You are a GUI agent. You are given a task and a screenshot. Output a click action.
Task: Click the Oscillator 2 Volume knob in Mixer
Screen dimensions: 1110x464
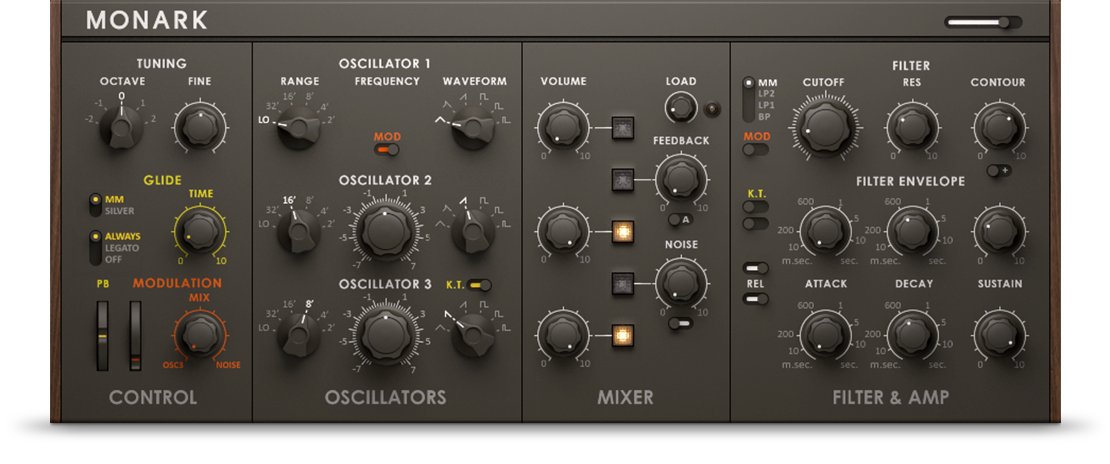[x=563, y=232]
